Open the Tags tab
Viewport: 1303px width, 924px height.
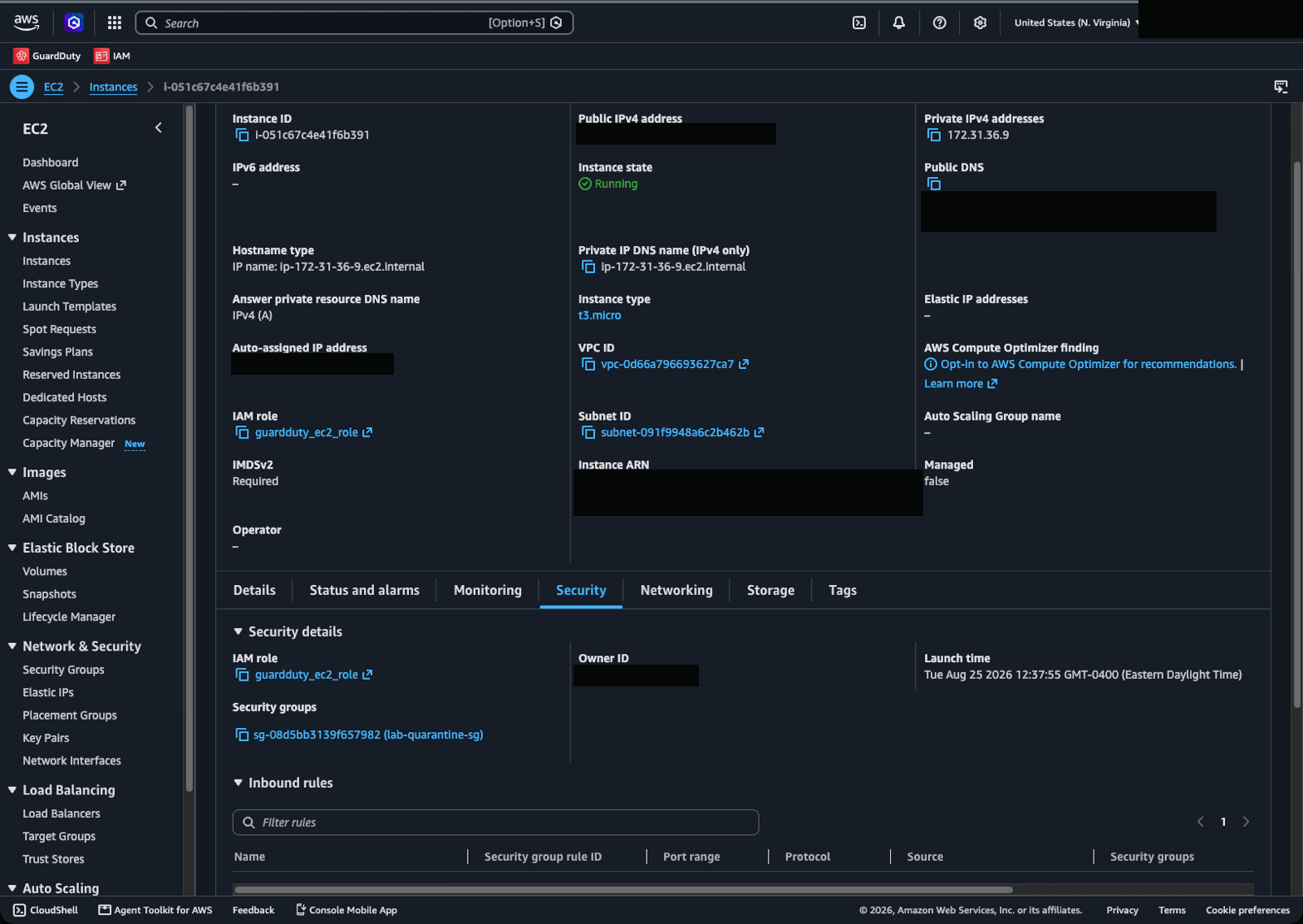pos(842,590)
